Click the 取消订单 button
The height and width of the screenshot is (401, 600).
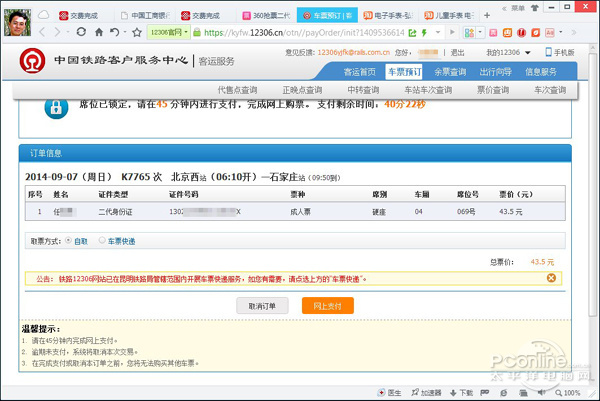(262, 306)
